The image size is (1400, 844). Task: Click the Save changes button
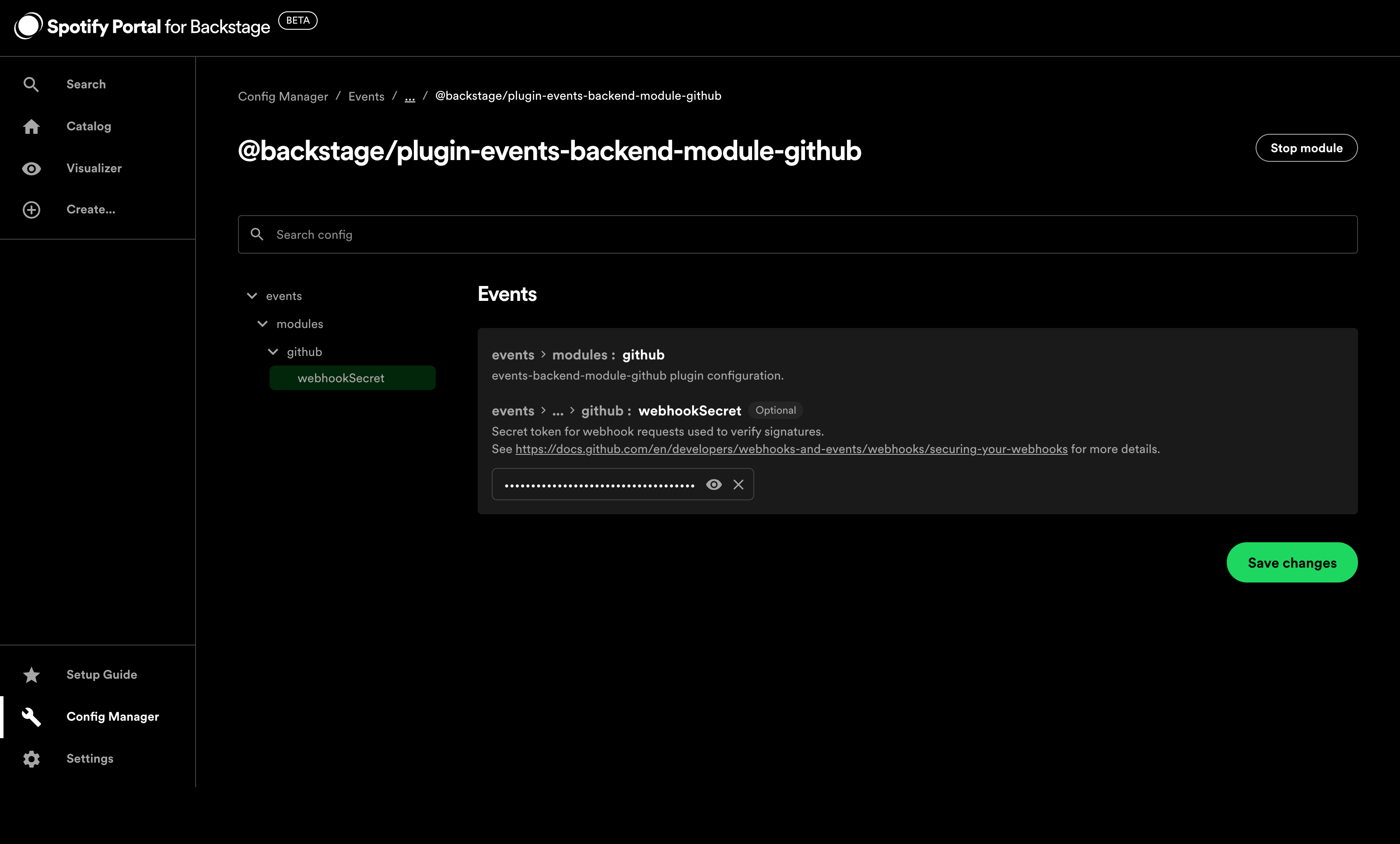click(1292, 562)
